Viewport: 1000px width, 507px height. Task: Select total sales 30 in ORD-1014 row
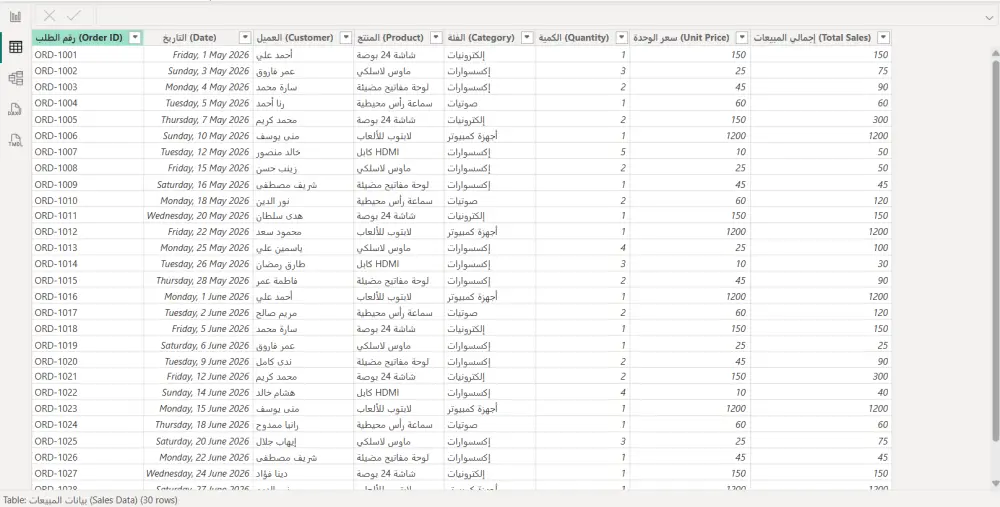(821, 263)
